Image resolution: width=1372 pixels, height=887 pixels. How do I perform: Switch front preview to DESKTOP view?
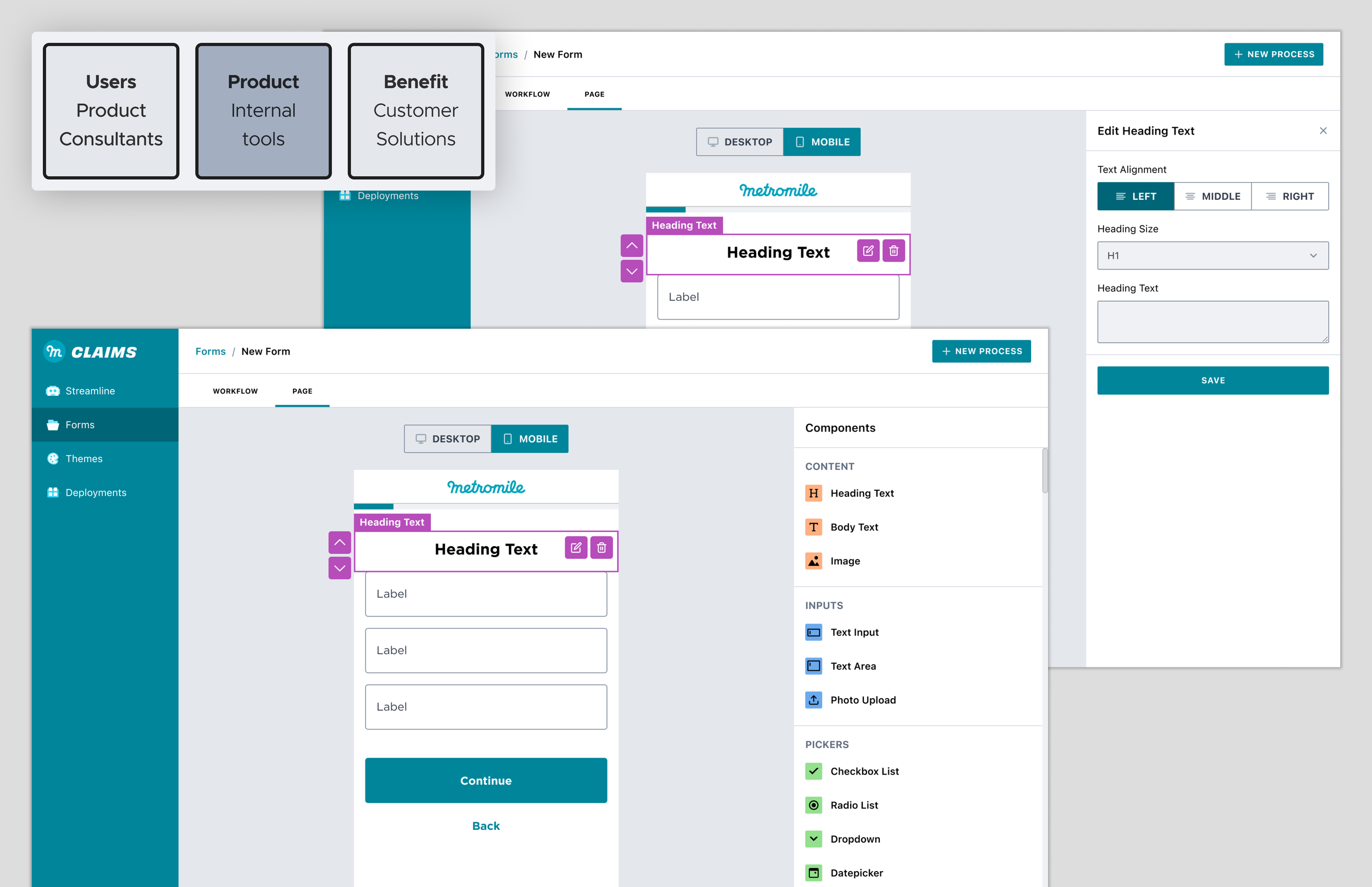pyautogui.click(x=447, y=439)
